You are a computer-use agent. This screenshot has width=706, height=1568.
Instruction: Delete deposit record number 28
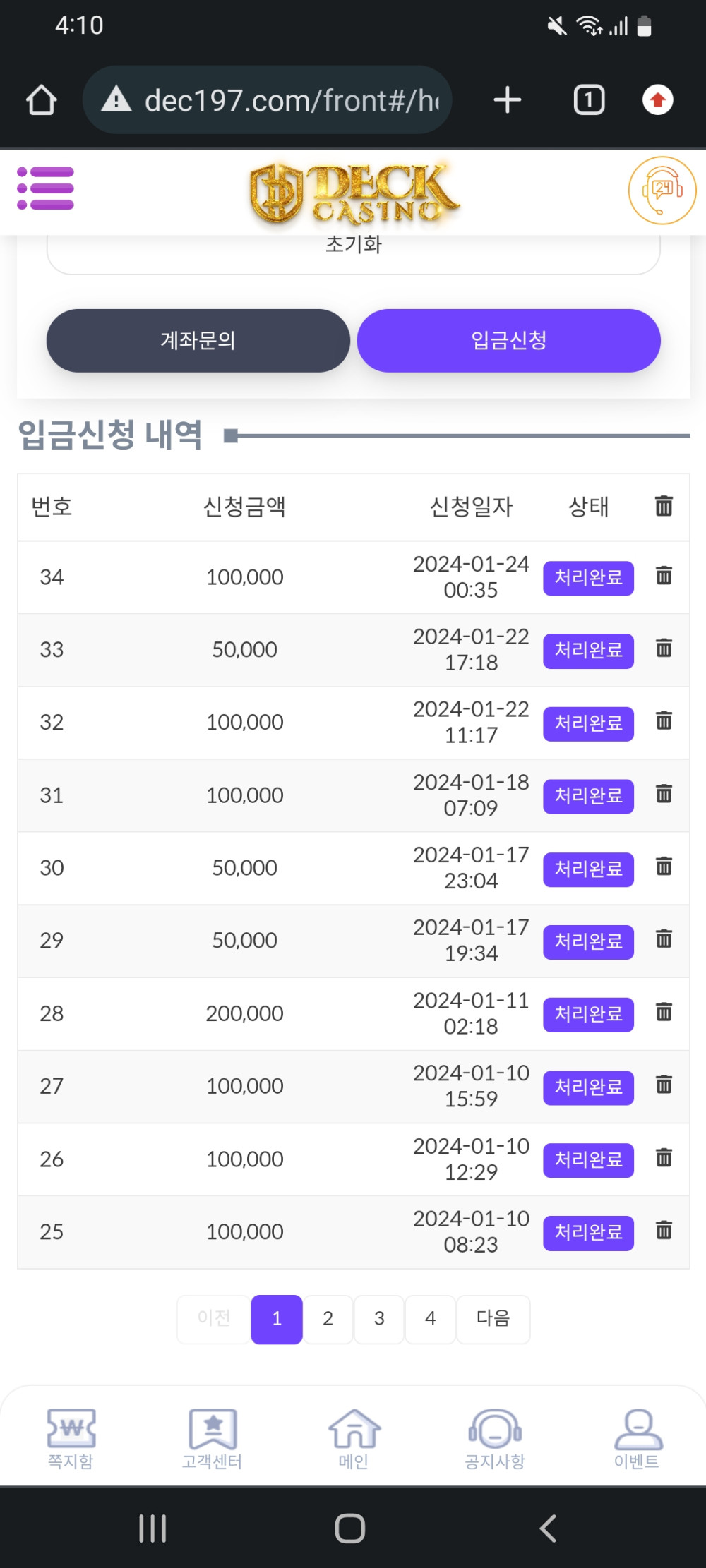(664, 1012)
